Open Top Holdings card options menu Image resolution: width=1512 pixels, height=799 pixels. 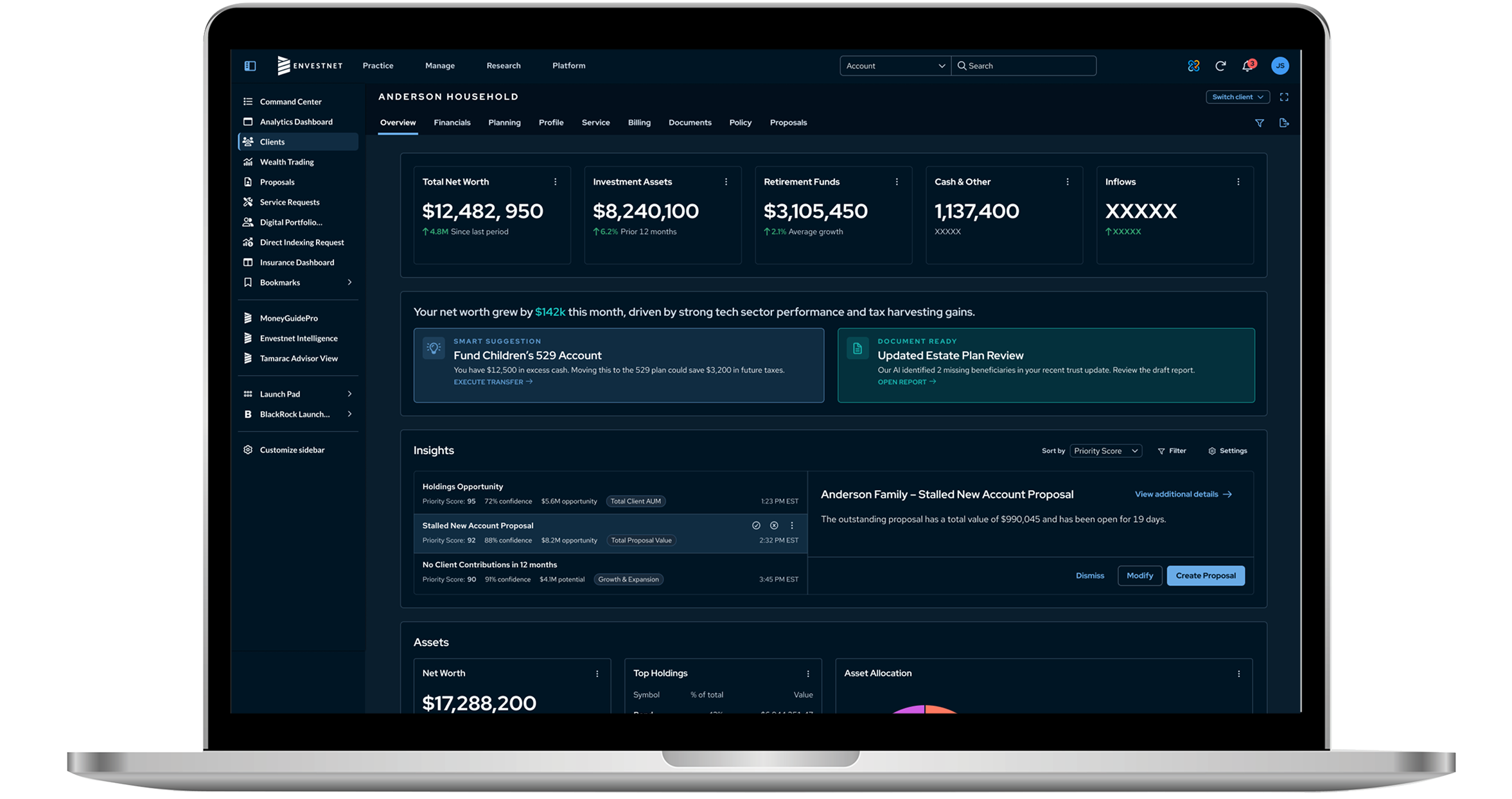point(808,674)
